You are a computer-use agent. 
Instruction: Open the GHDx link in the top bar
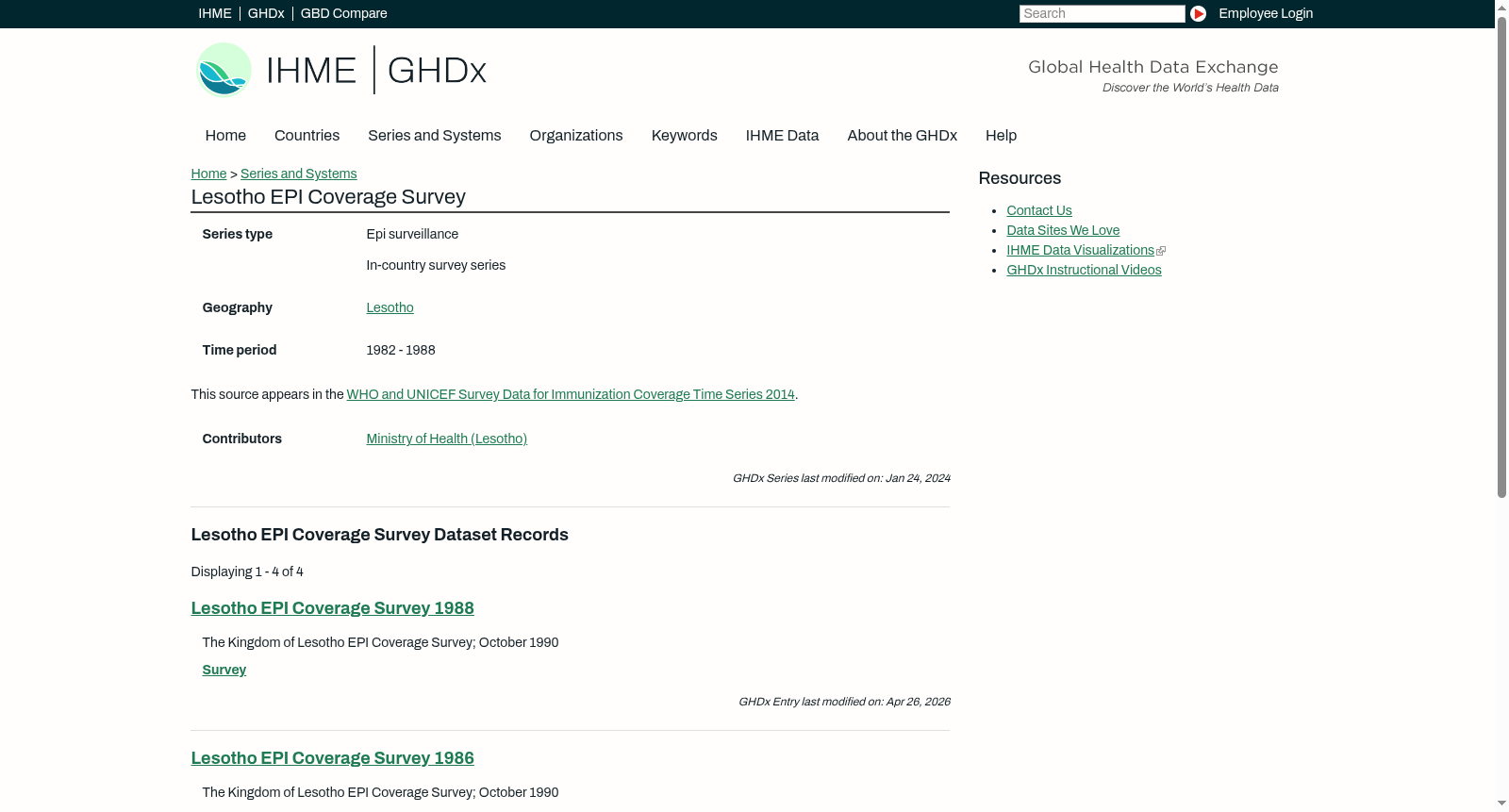[x=266, y=13]
